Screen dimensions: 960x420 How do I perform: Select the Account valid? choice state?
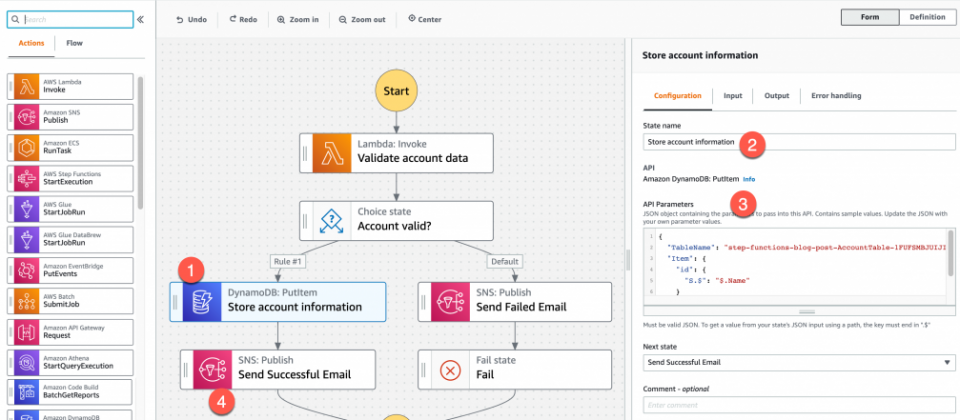coord(396,220)
